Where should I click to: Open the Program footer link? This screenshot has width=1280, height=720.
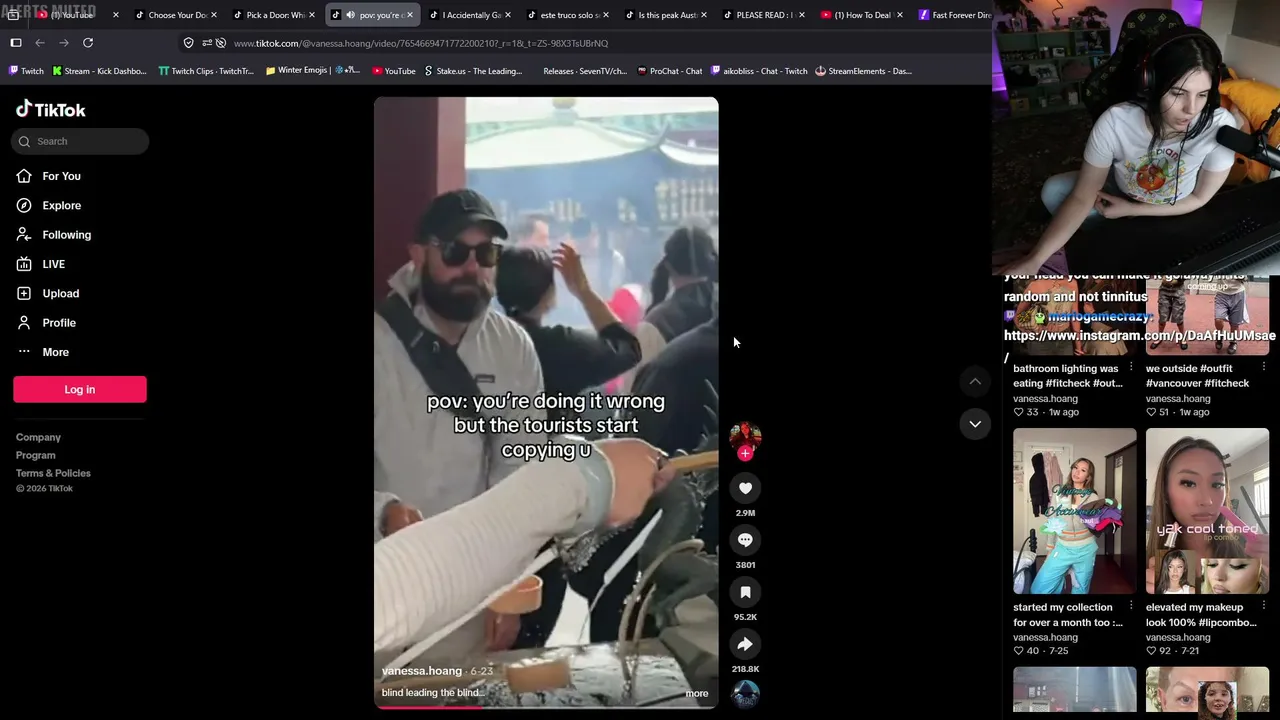coord(36,455)
